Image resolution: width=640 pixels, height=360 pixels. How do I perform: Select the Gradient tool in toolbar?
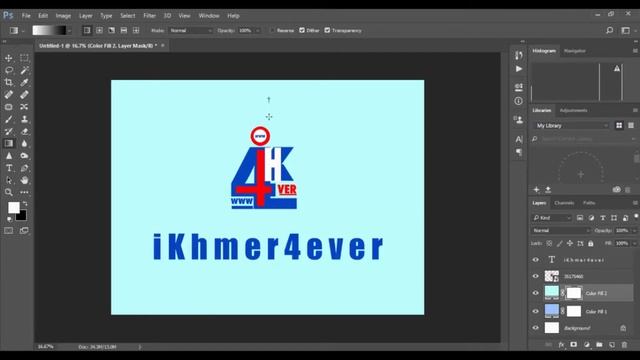[9, 143]
